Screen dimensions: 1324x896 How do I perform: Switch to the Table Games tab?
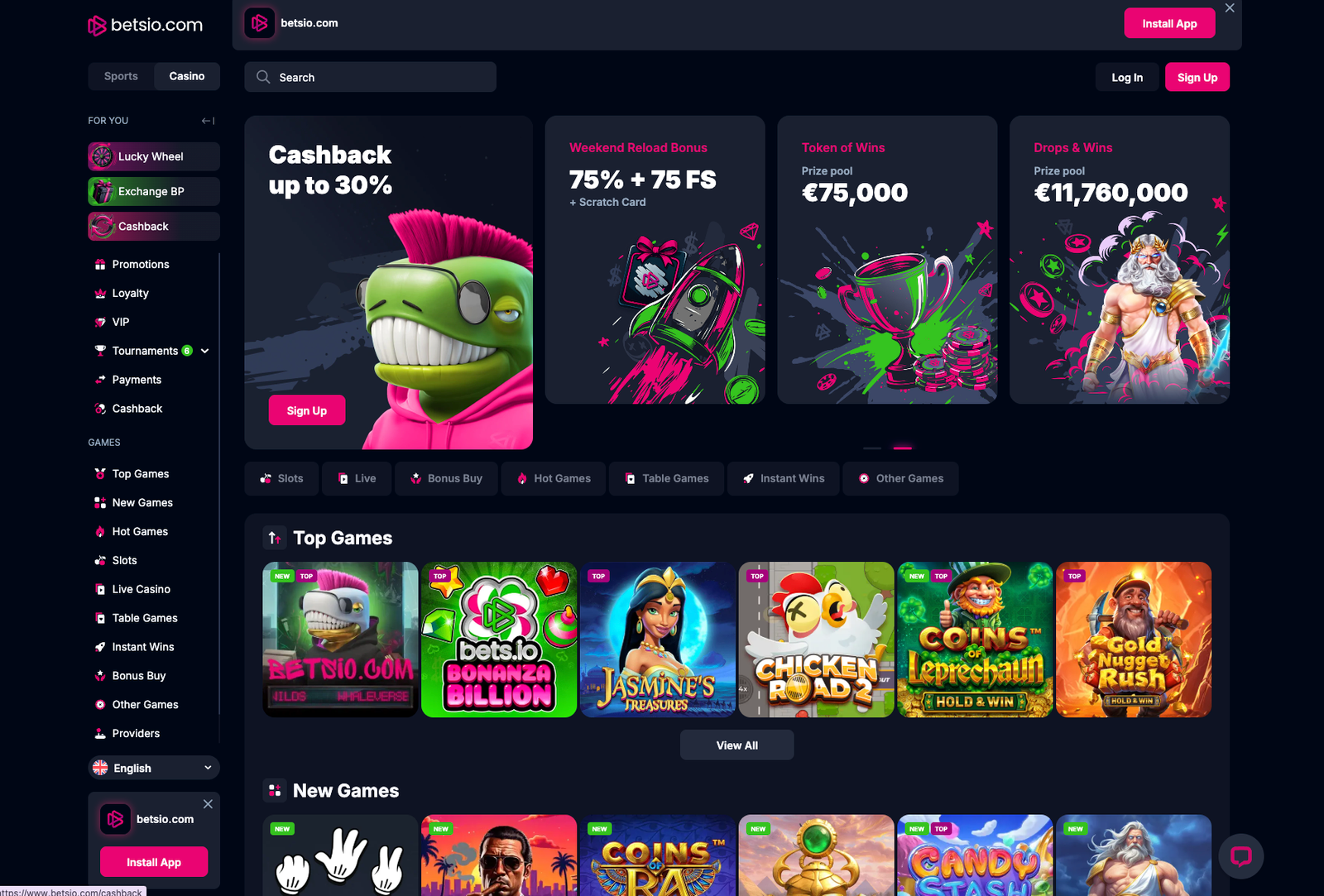(x=667, y=478)
